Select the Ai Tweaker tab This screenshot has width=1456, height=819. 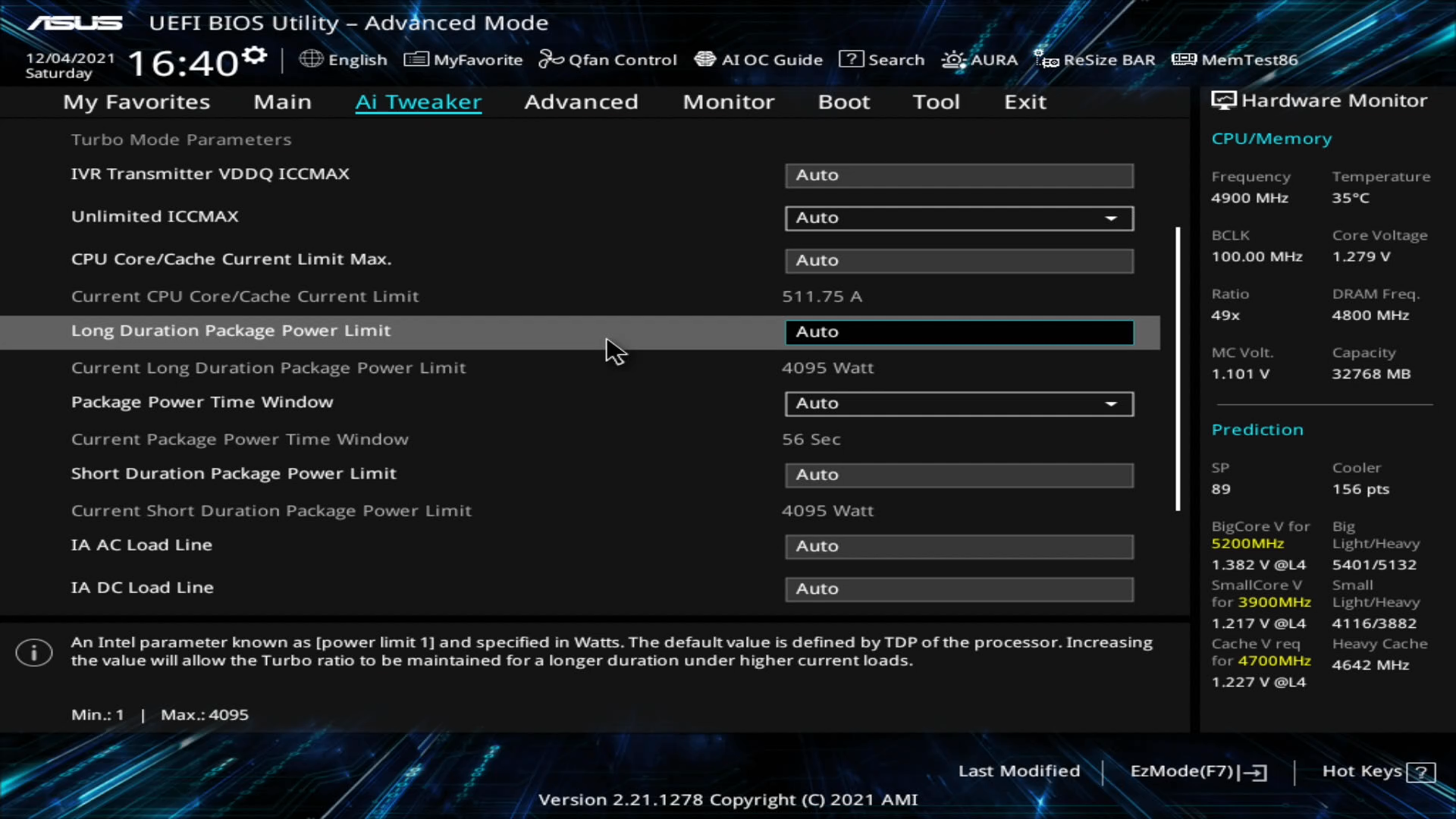click(x=418, y=102)
